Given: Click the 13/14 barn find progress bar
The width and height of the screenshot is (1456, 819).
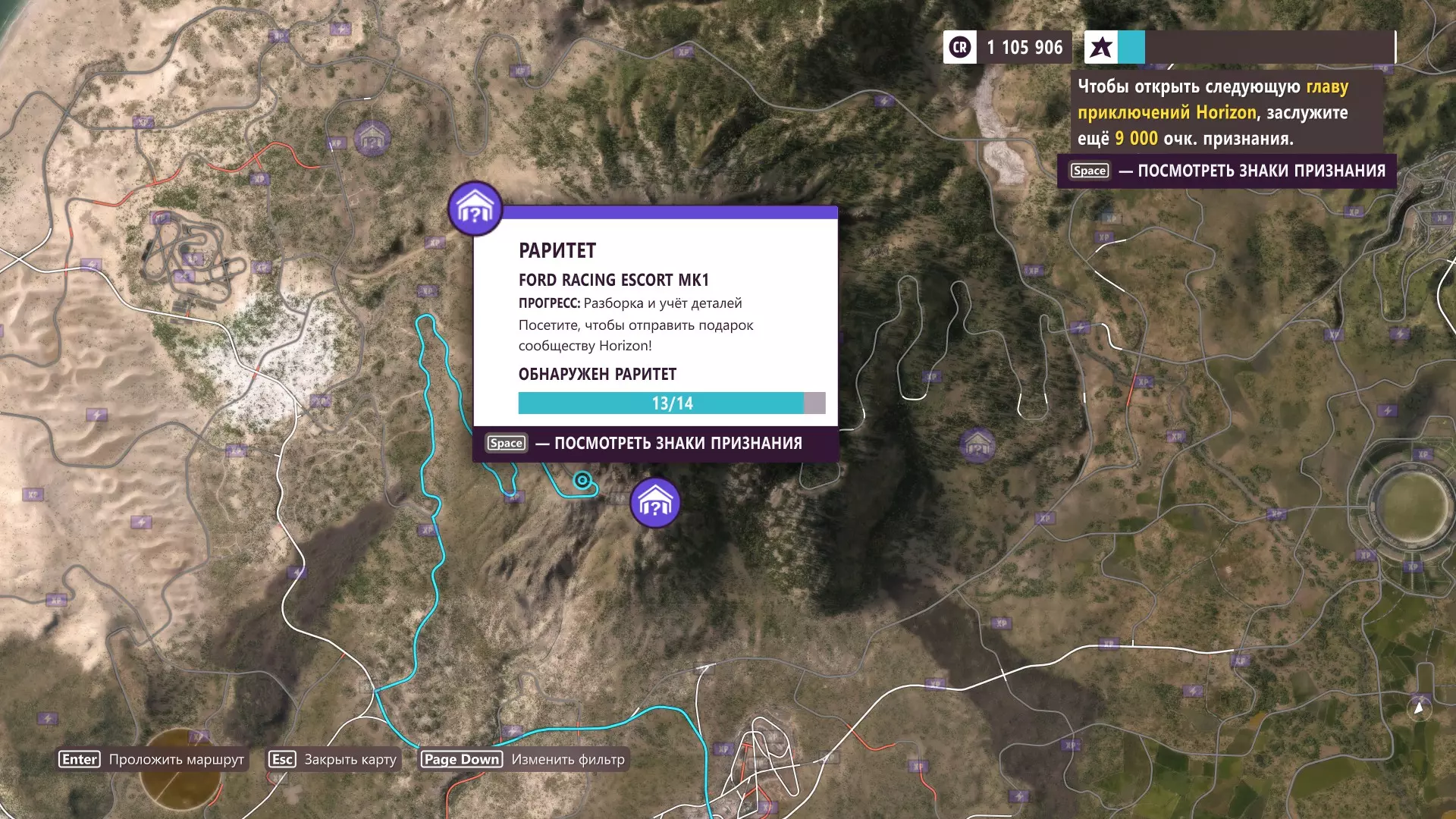Looking at the screenshot, I should pos(671,403).
